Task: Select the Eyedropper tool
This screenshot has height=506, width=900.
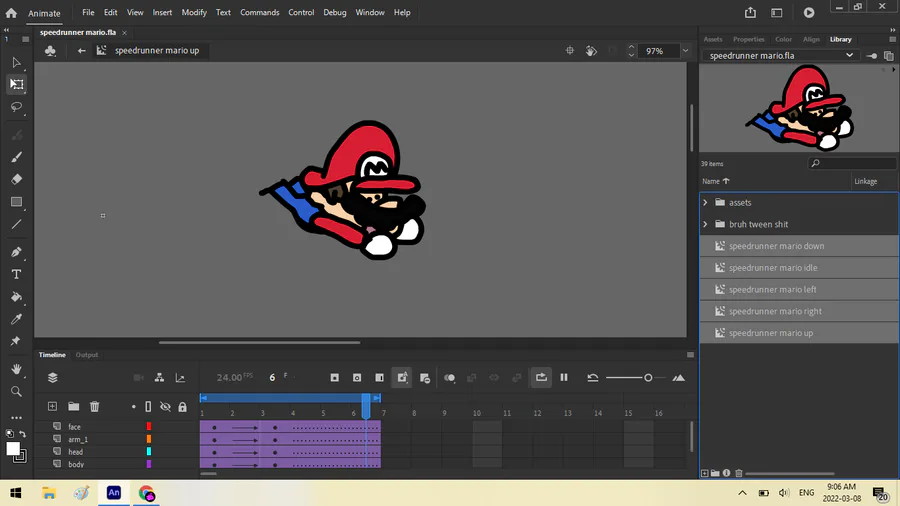Action: (16, 319)
